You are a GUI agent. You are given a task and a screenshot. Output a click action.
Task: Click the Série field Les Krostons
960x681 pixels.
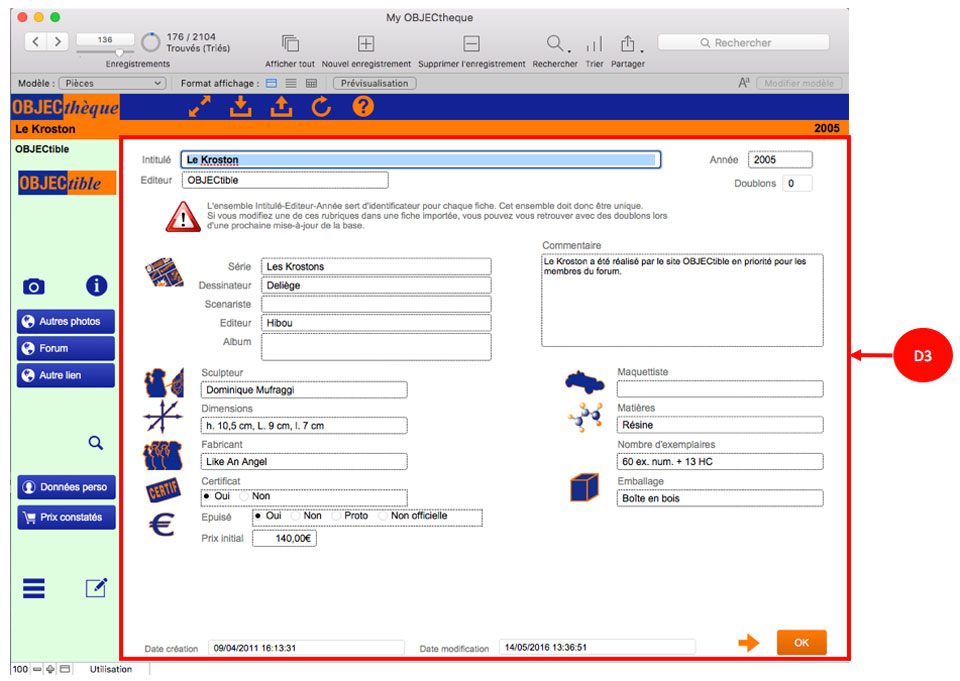376,266
